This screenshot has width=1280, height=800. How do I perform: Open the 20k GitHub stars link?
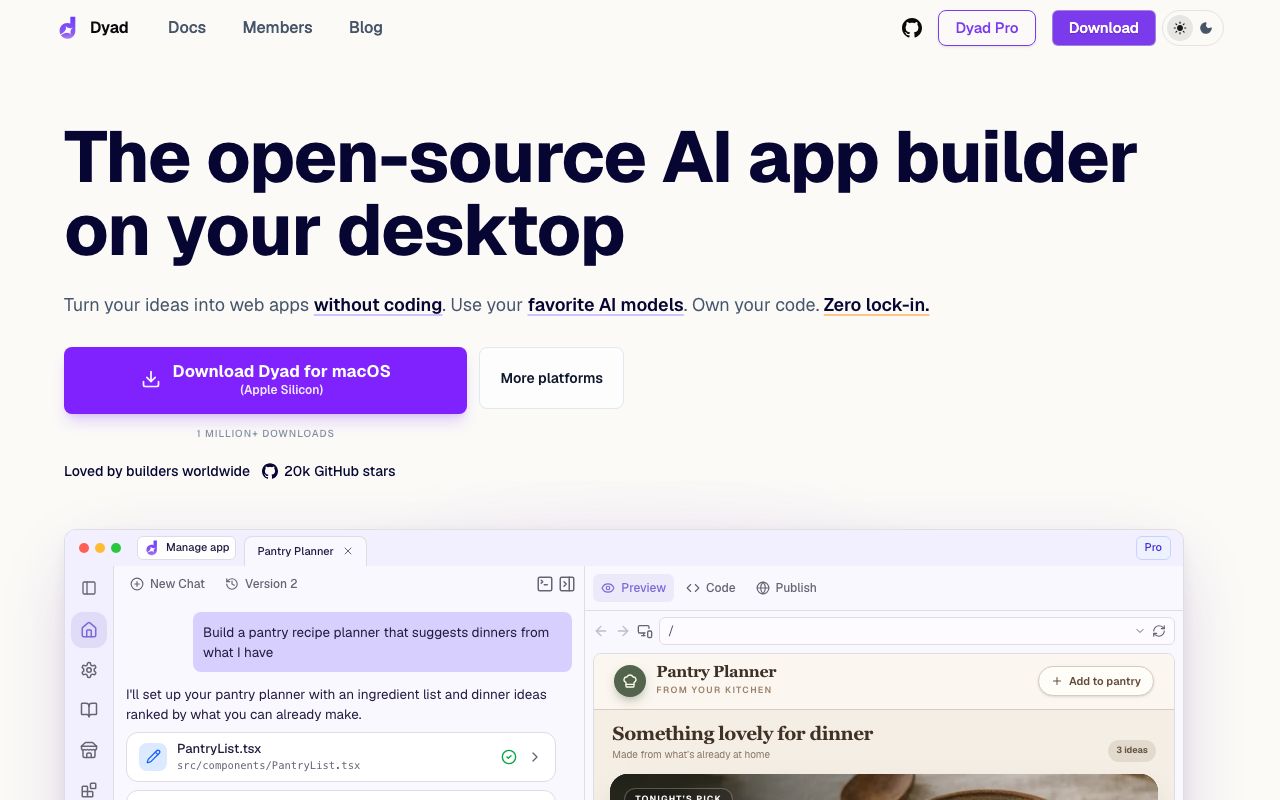(329, 471)
